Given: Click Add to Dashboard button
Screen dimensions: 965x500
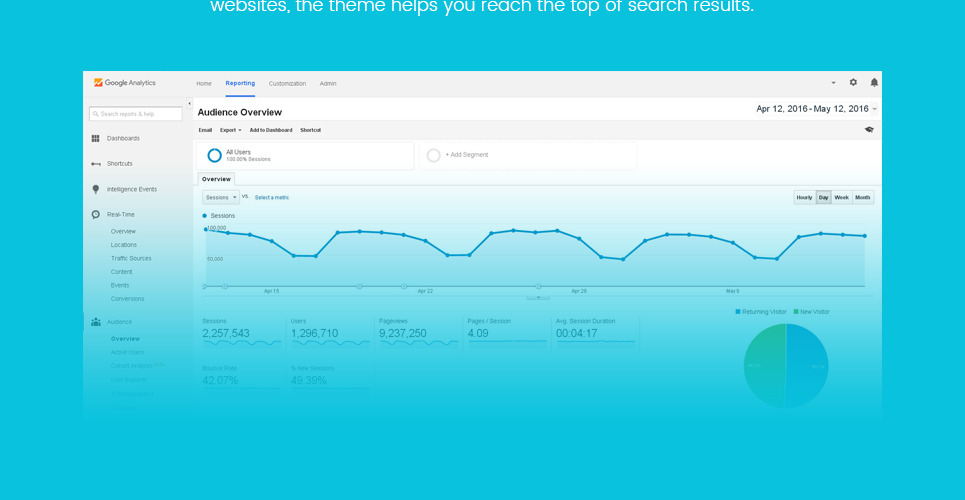Looking at the screenshot, I should 271,130.
